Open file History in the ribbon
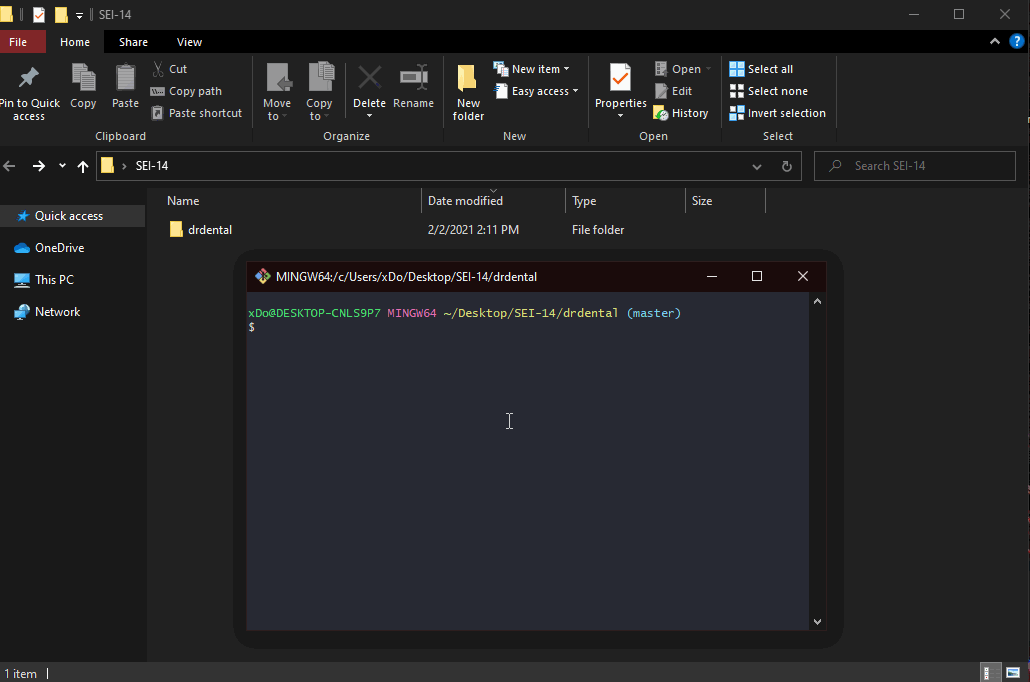The image size is (1030, 682). click(681, 113)
